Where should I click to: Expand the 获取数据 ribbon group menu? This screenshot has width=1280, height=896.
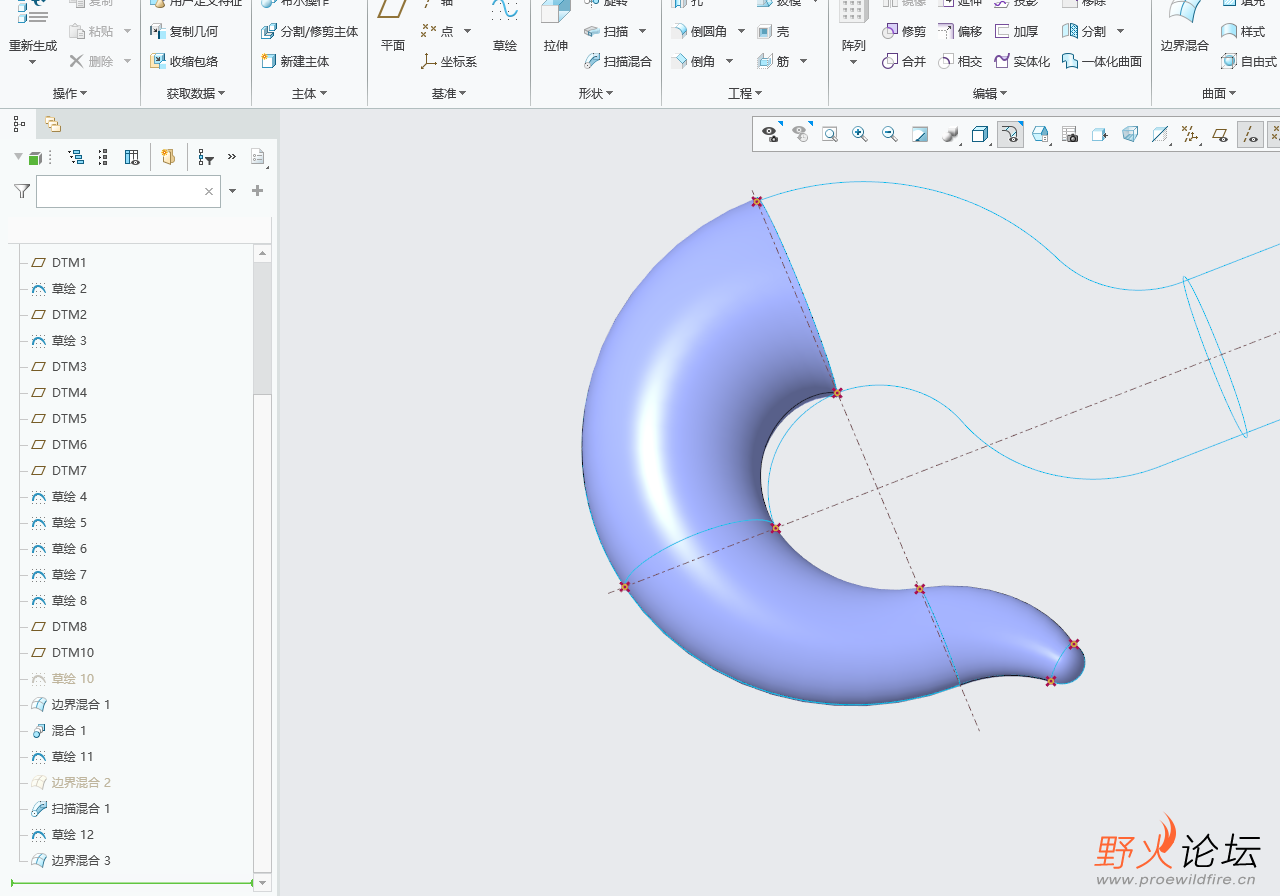click(x=195, y=93)
